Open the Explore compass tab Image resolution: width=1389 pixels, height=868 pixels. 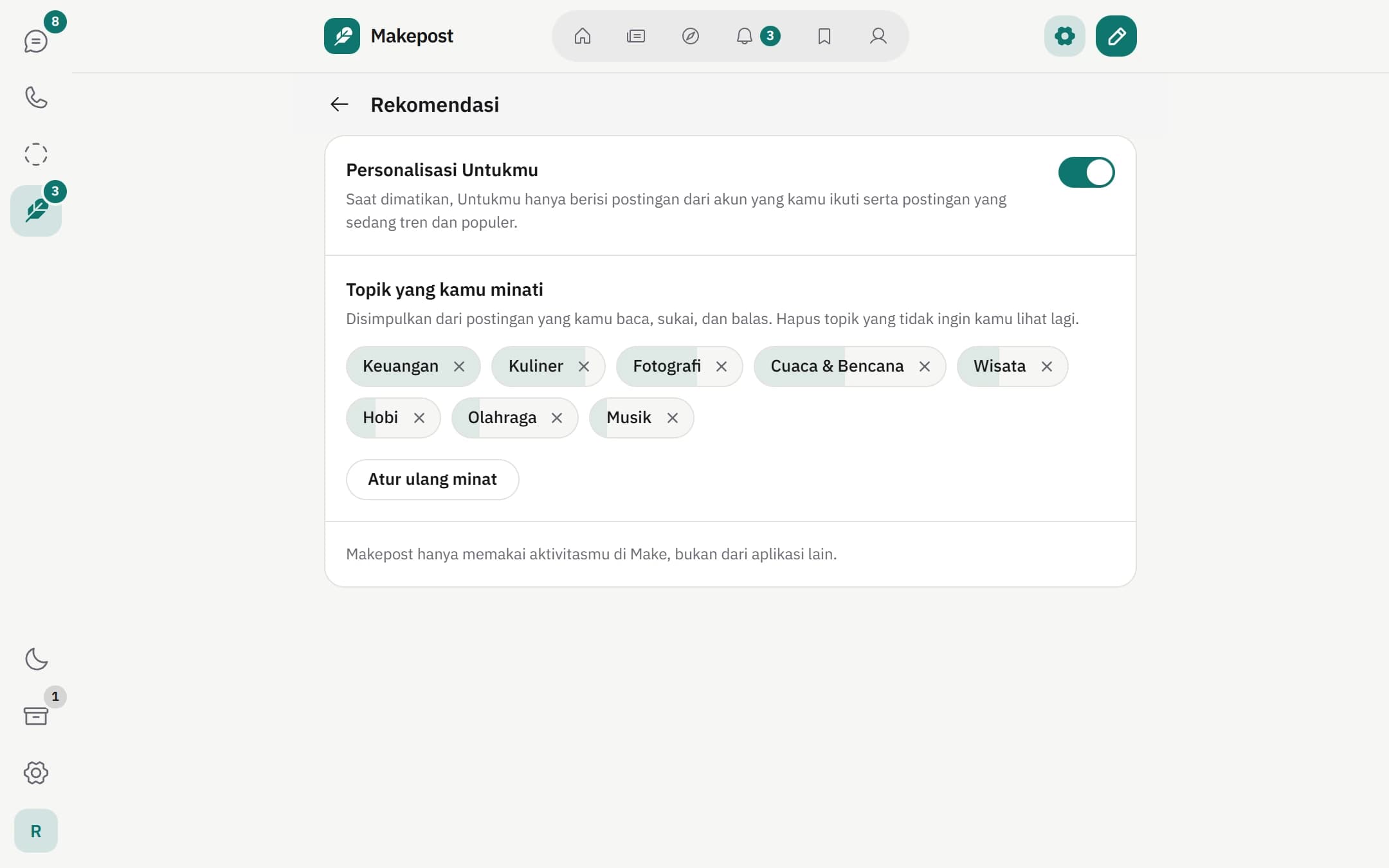point(691,36)
